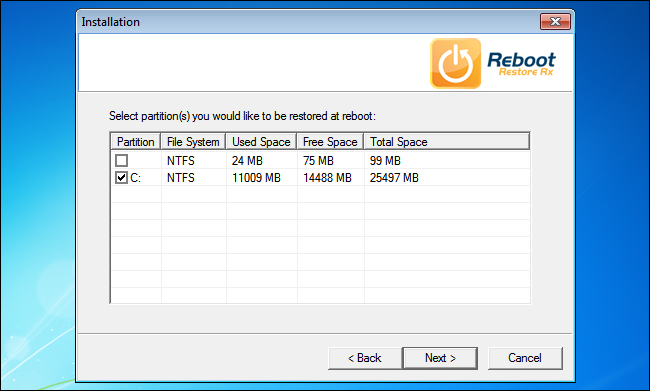
Task: Sort by the Used Space column header
Action: click(x=261, y=142)
